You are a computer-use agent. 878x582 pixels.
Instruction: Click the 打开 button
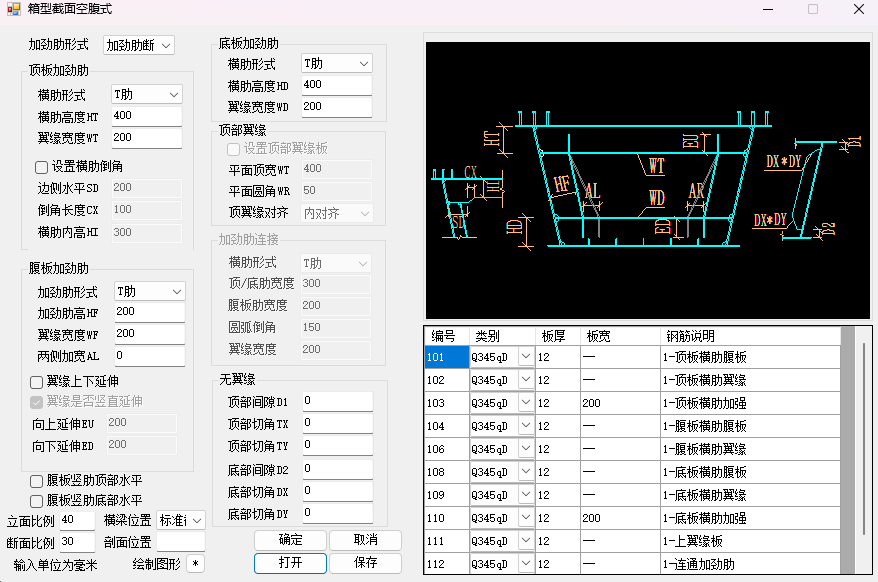(291, 563)
